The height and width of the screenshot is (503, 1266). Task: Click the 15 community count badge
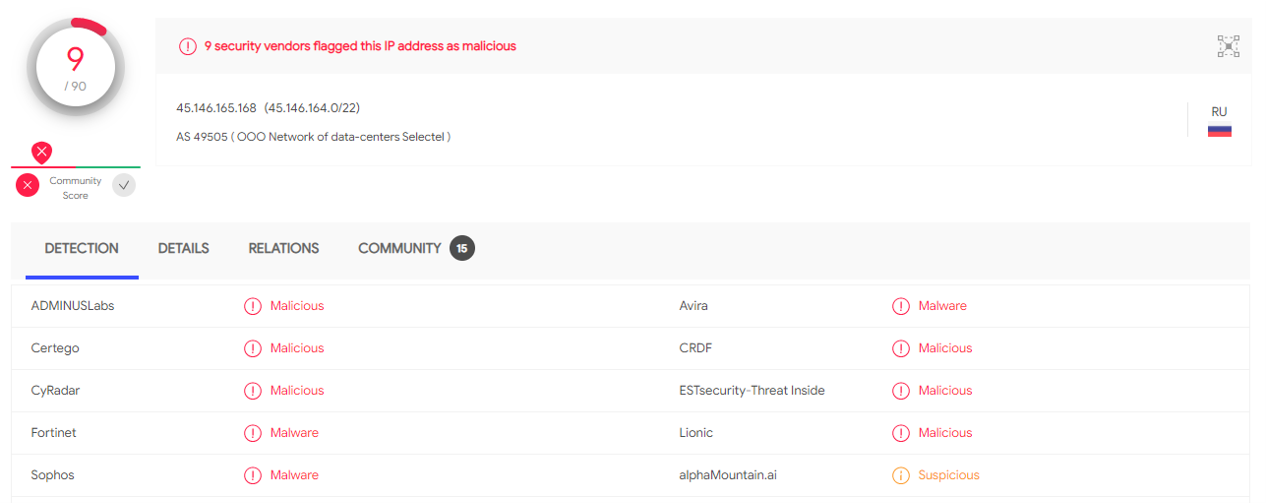[462, 248]
